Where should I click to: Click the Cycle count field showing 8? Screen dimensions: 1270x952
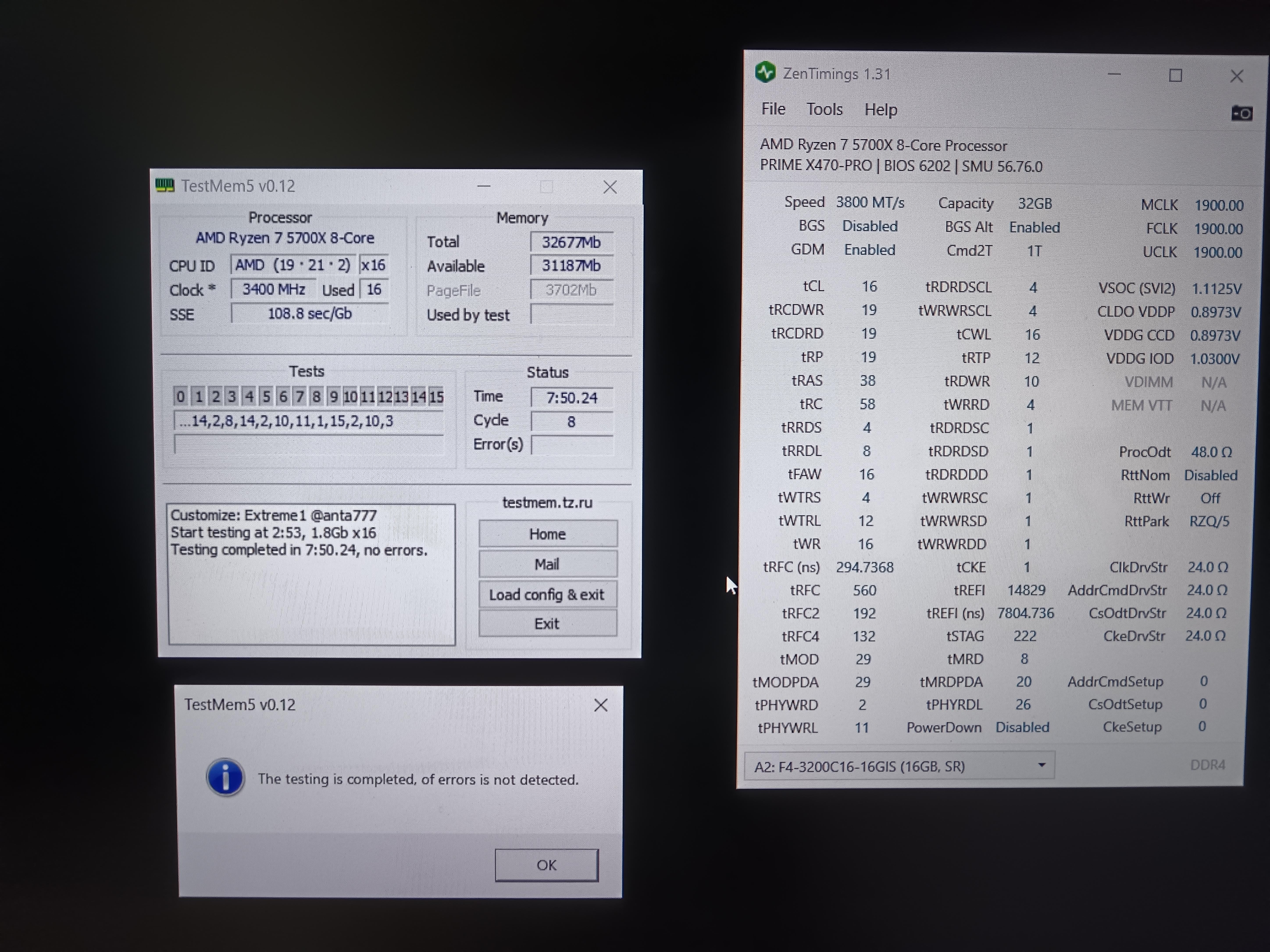572,422
